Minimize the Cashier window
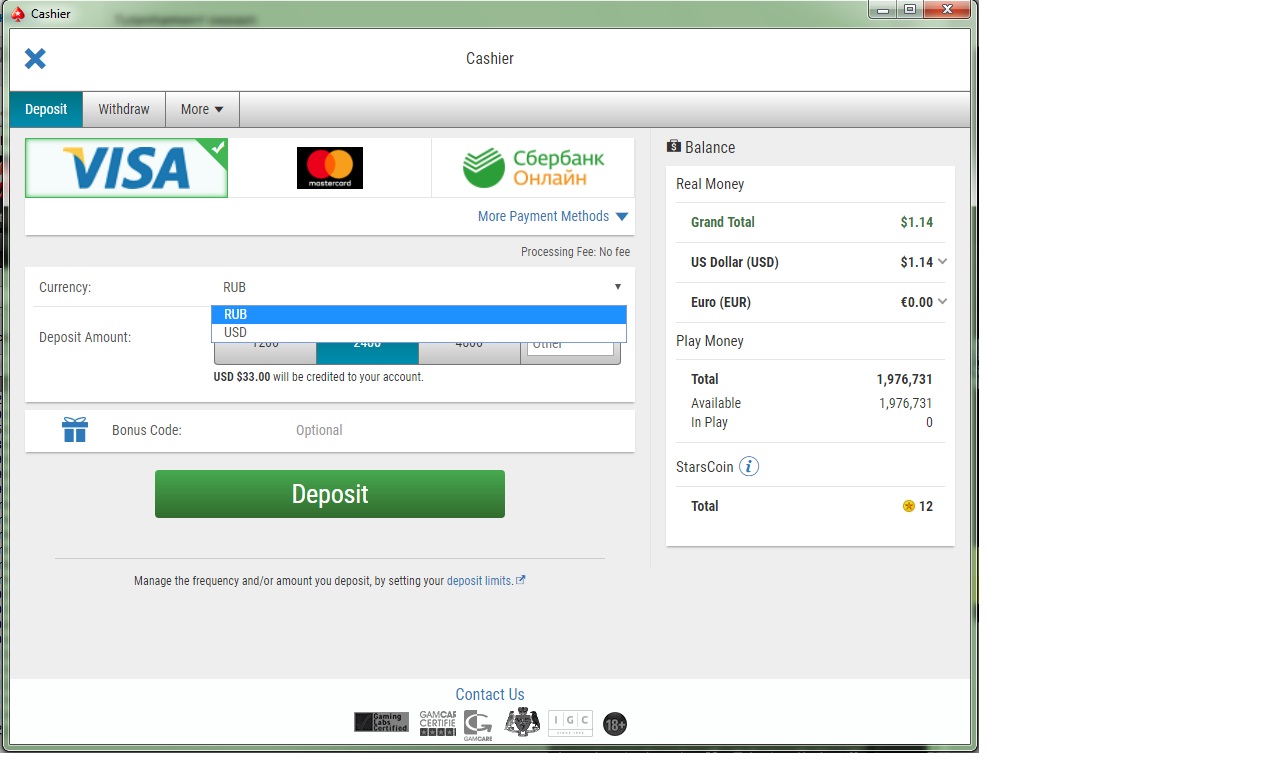Screen dimensions: 1274x768 (882, 10)
